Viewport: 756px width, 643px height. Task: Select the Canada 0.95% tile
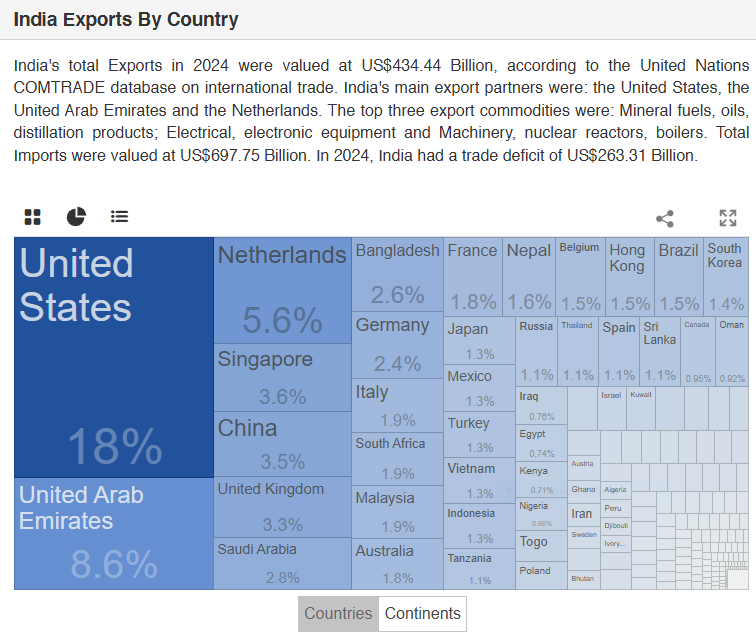(698, 351)
